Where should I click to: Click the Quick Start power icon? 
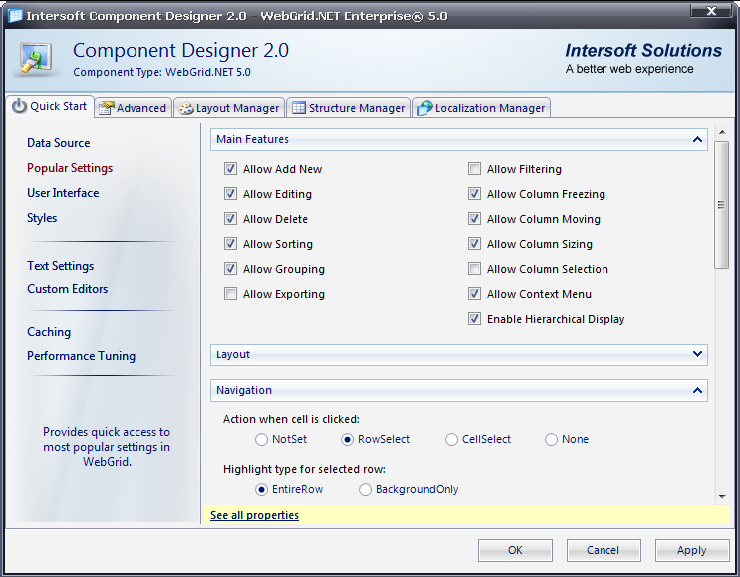point(19,106)
